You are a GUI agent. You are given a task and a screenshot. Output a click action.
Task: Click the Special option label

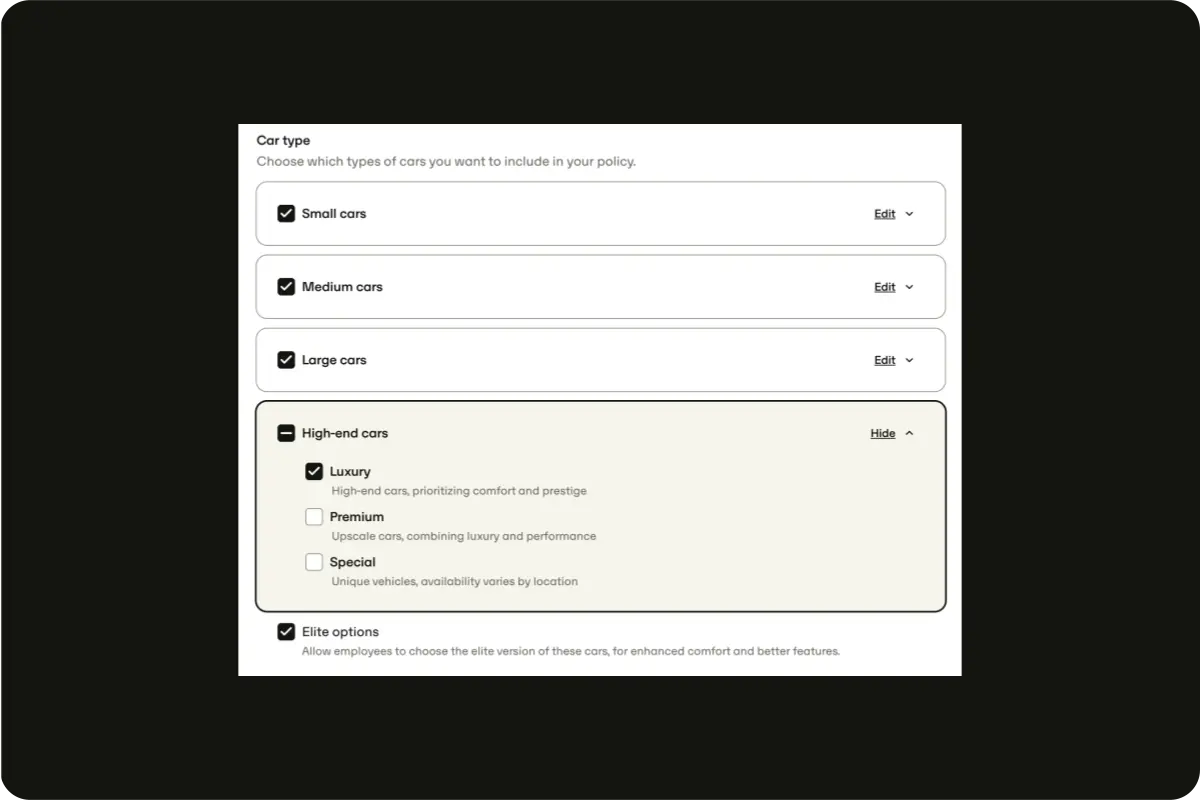coord(352,562)
